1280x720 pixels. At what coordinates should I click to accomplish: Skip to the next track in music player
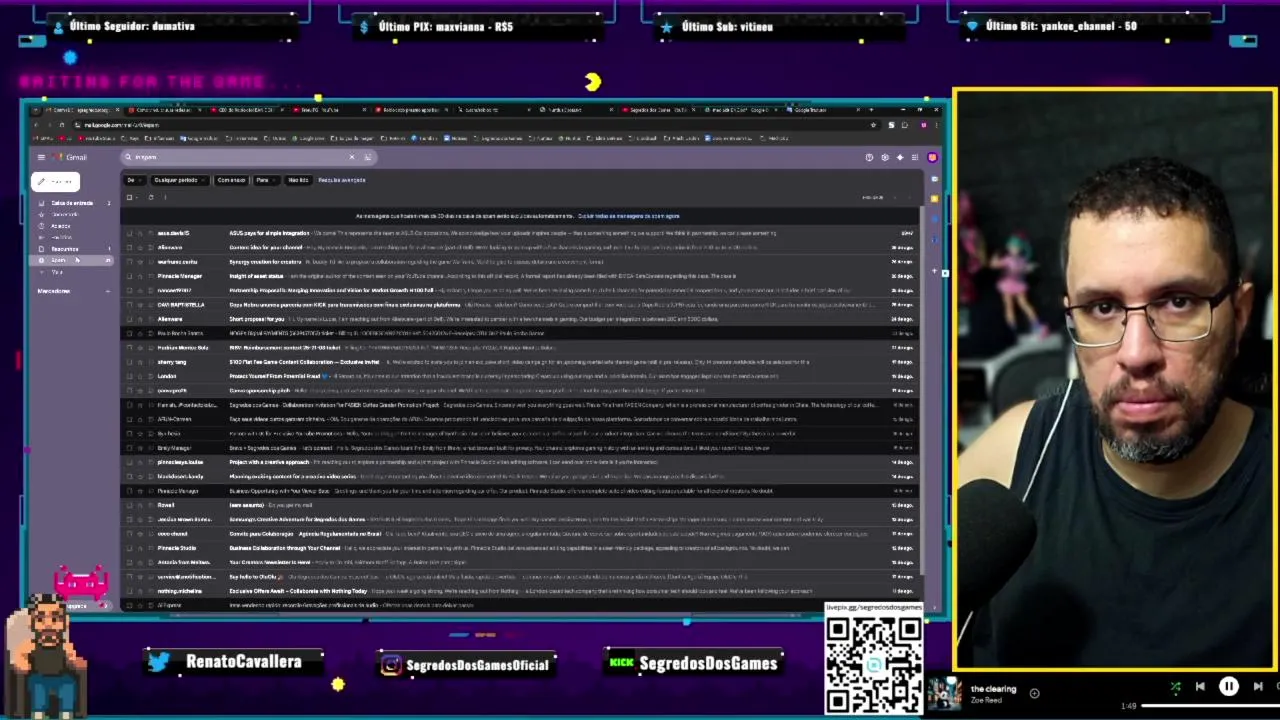[x=1258, y=687]
